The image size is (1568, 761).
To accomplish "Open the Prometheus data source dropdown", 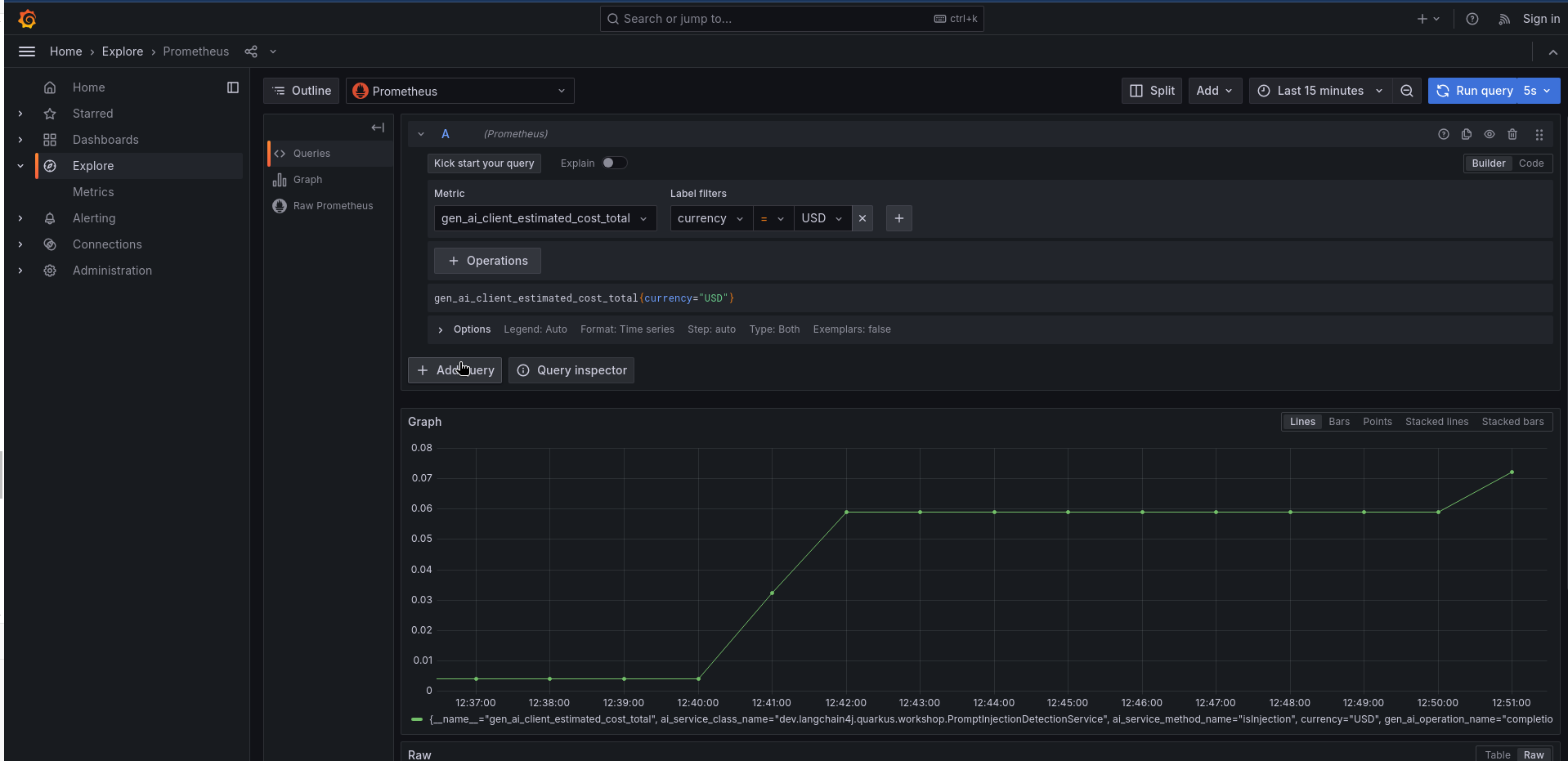I will click(x=459, y=91).
